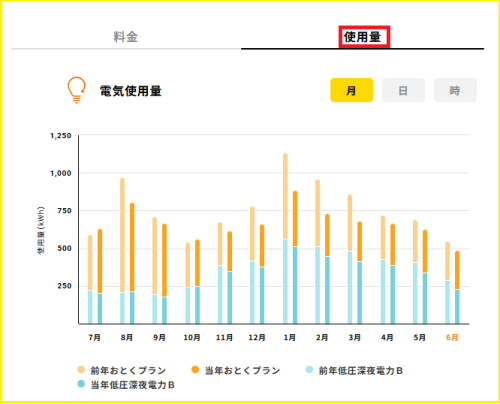500x404 pixels.
Task: Select the 5月 axis label
Action: tap(420, 337)
